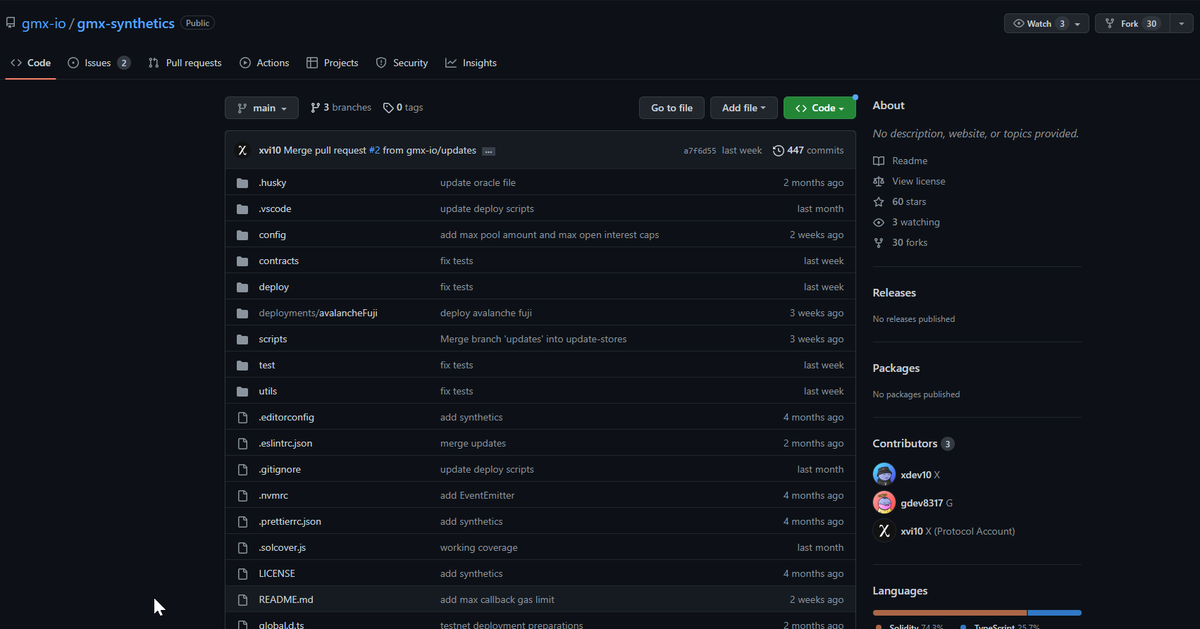The image size is (1200, 629).
Task: Click the deployments/avalancheFuji folder icon
Action: coord(242,313)
